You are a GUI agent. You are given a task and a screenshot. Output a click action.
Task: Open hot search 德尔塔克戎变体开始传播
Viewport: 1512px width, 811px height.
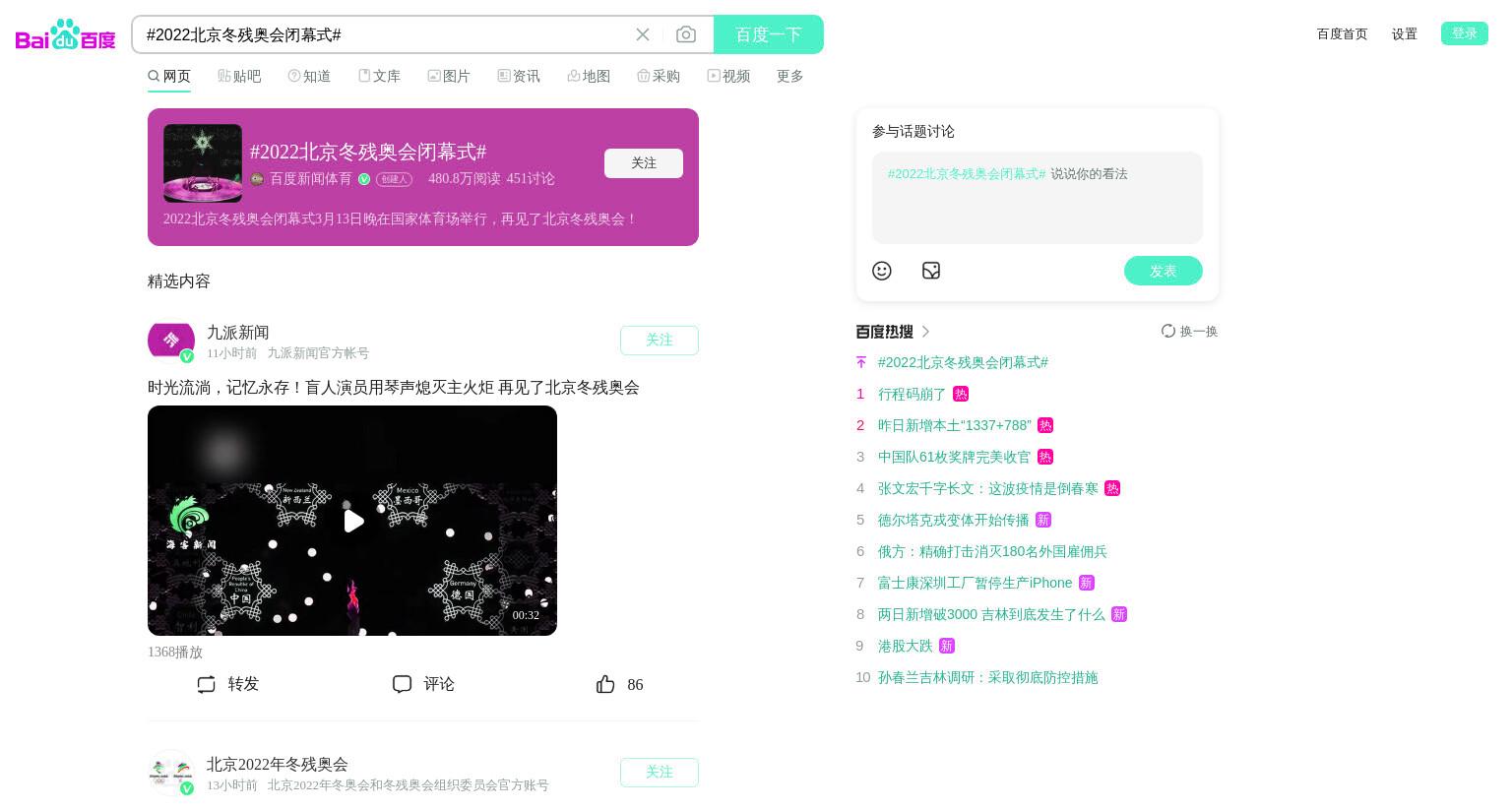(x=954, y=520)
